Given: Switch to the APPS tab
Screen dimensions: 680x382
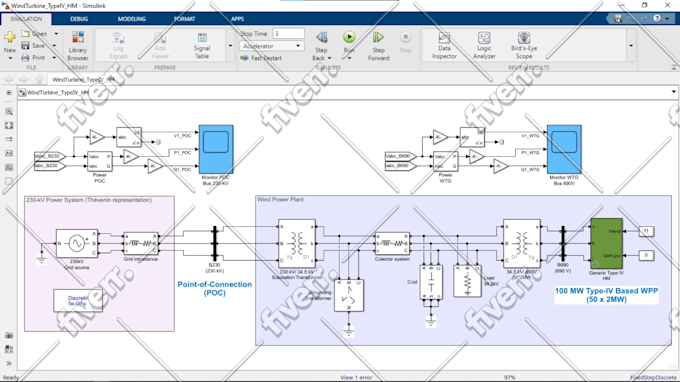Looking at the screenshot, I should pos(237,19).
